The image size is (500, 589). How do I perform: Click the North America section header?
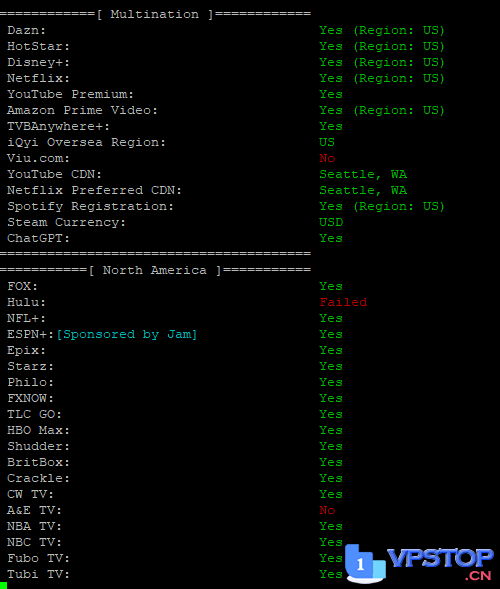pyautogui.click(x=155, y=270)
